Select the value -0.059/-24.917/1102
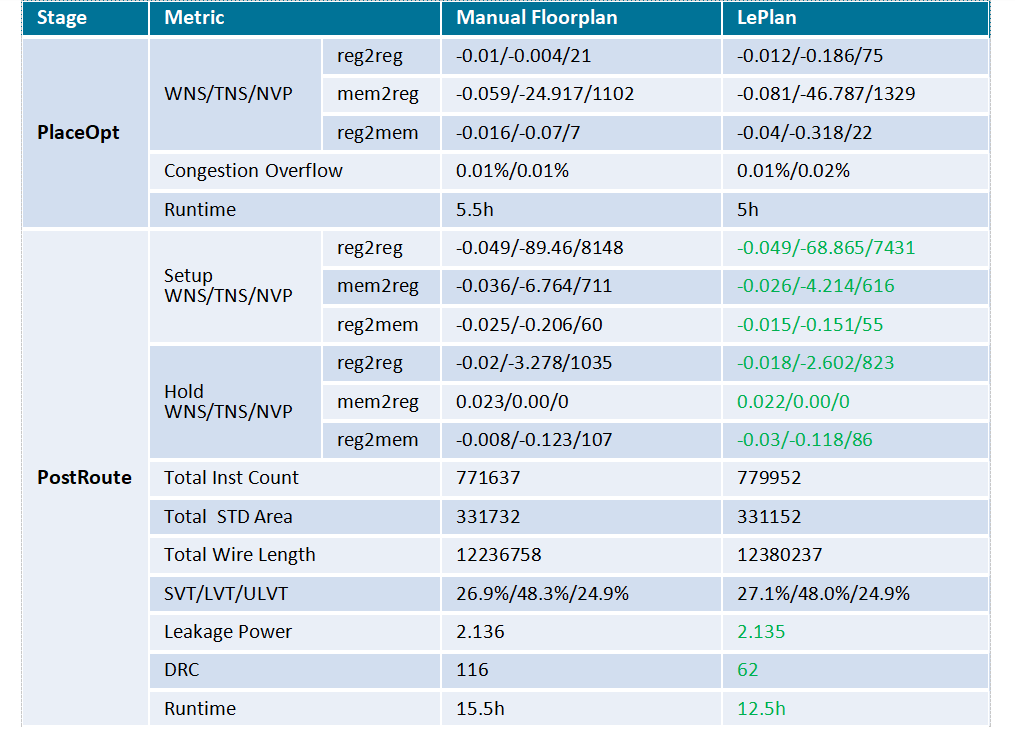Image resolution: width=1015 pixels, height=735 pixels. click(x=545, y=94)
